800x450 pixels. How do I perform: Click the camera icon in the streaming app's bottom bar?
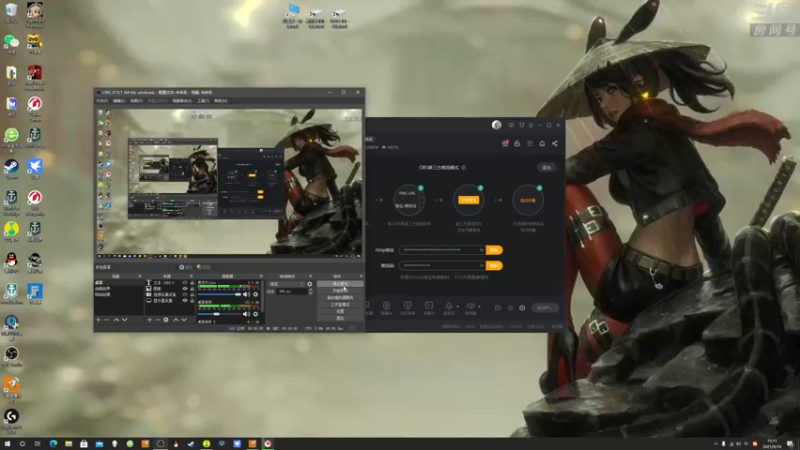click(x=386, y=306)
